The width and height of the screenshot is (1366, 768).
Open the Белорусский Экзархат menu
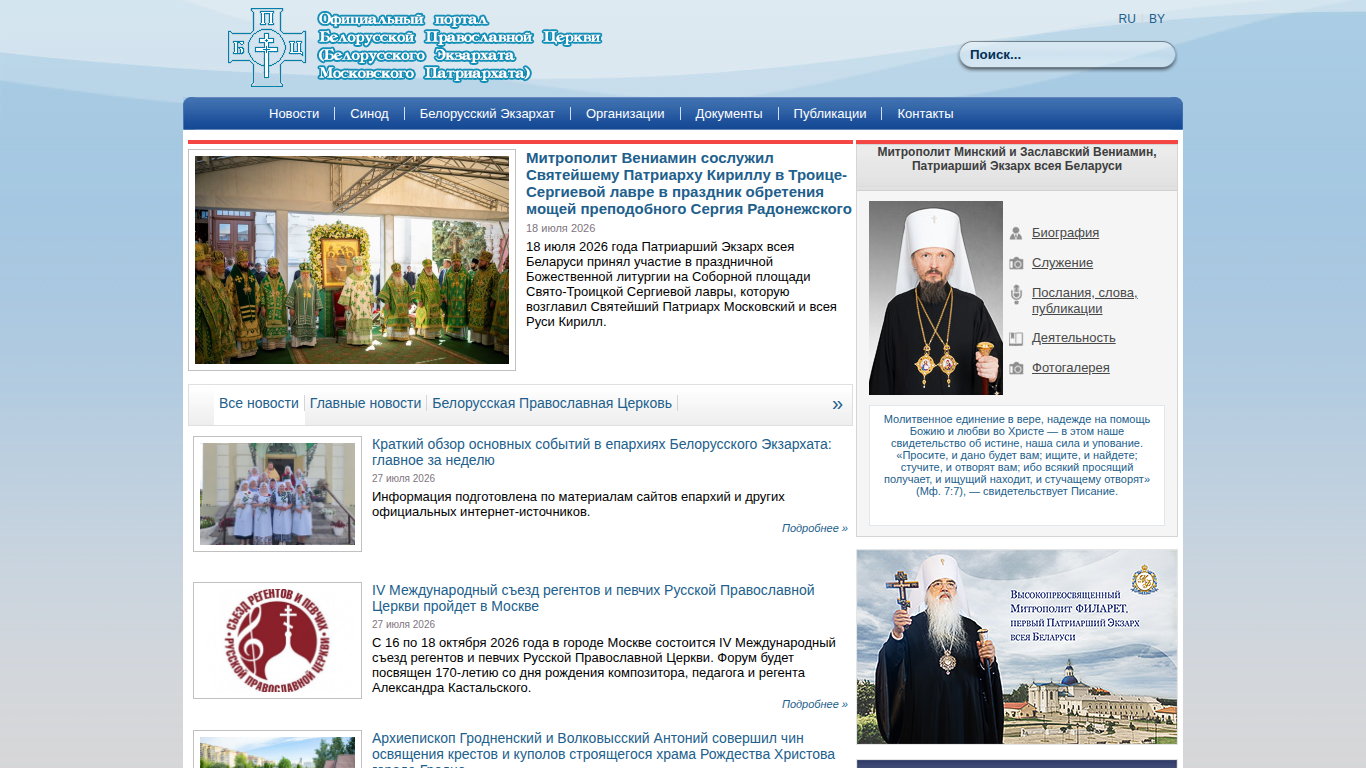pos(487,114)
